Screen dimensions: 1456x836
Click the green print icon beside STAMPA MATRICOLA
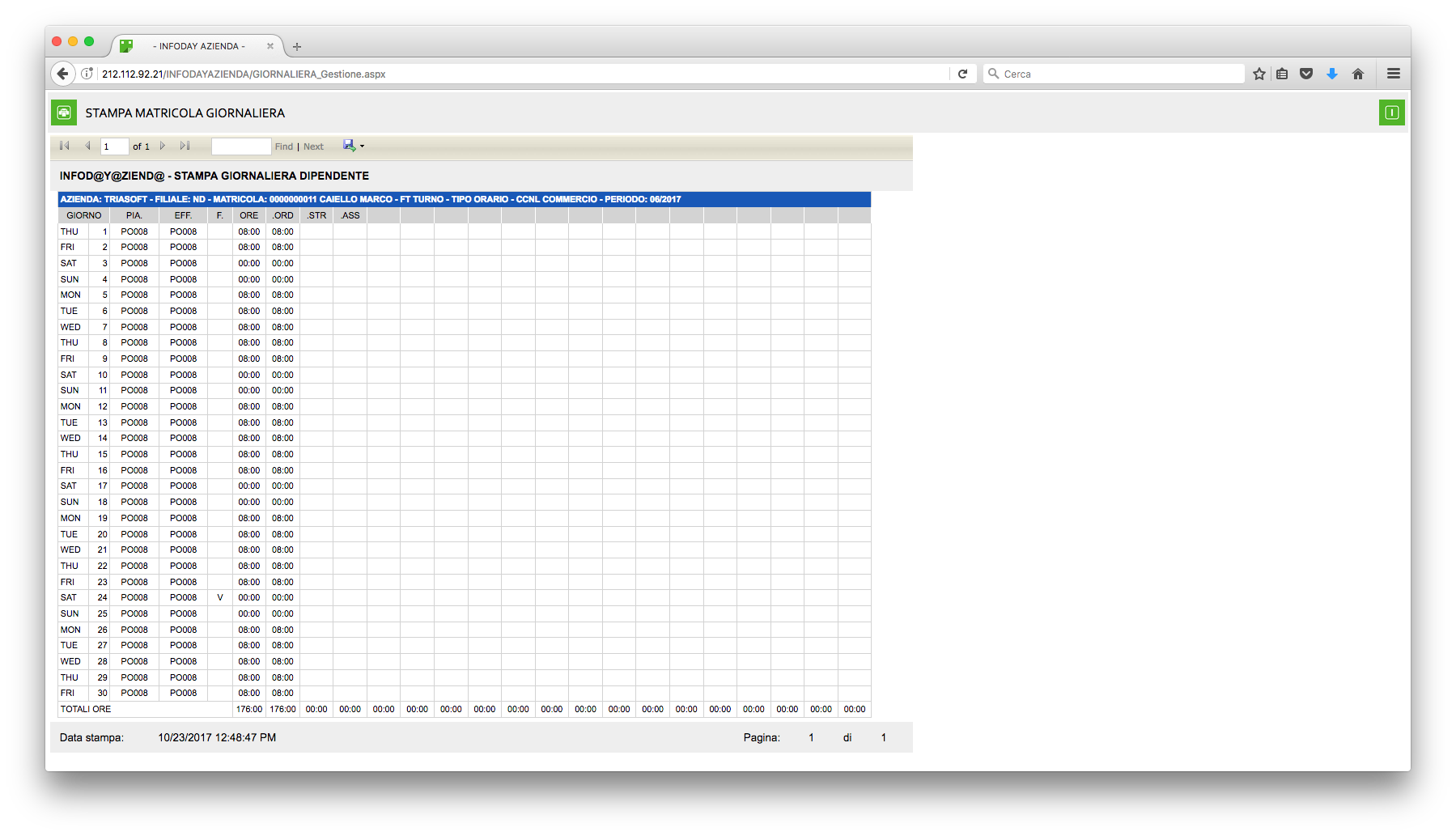tap(64, 112)
